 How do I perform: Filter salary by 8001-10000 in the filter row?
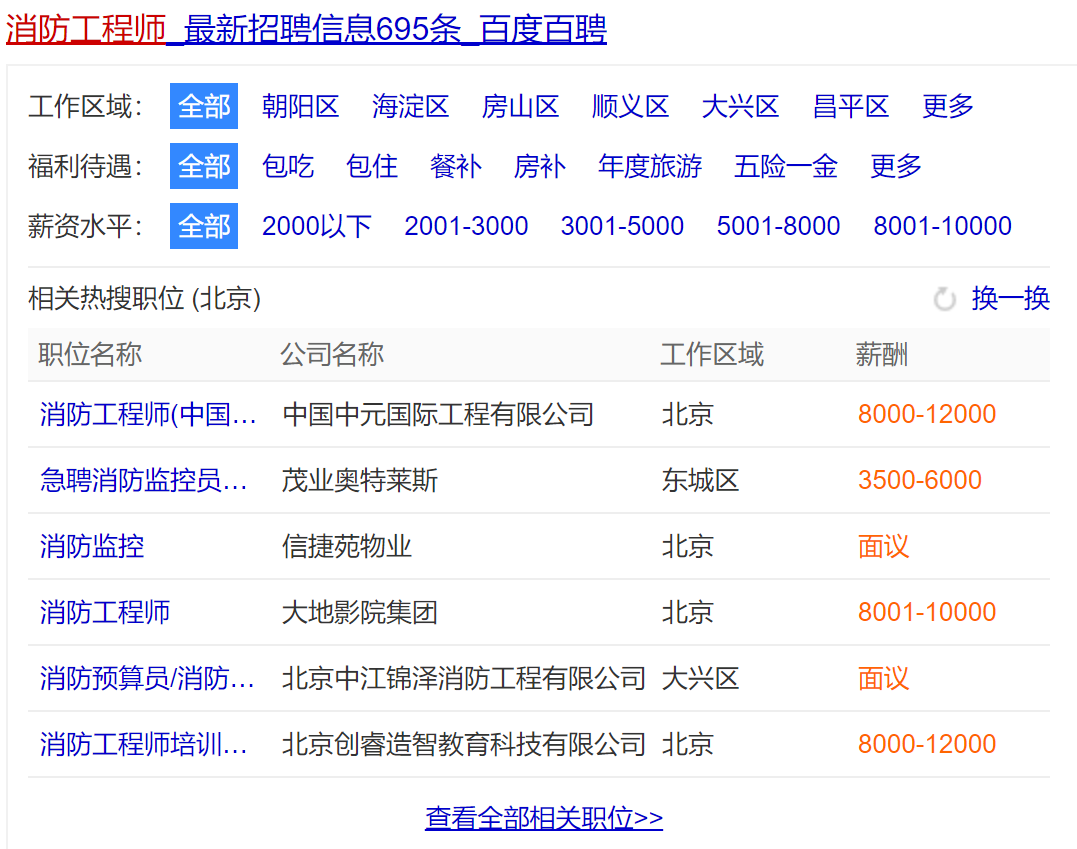[942, 226]
